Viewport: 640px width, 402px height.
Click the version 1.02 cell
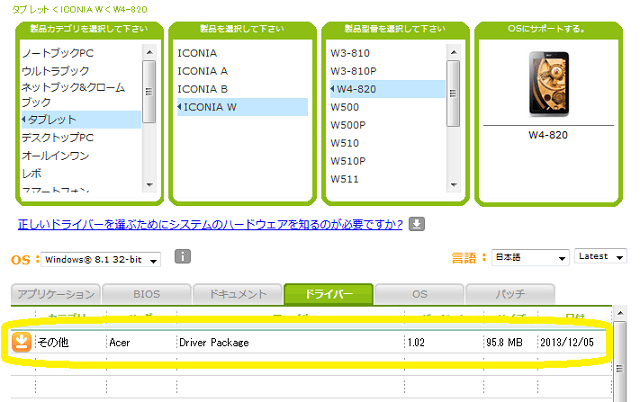pyautogui.click(x=444, y=342)
